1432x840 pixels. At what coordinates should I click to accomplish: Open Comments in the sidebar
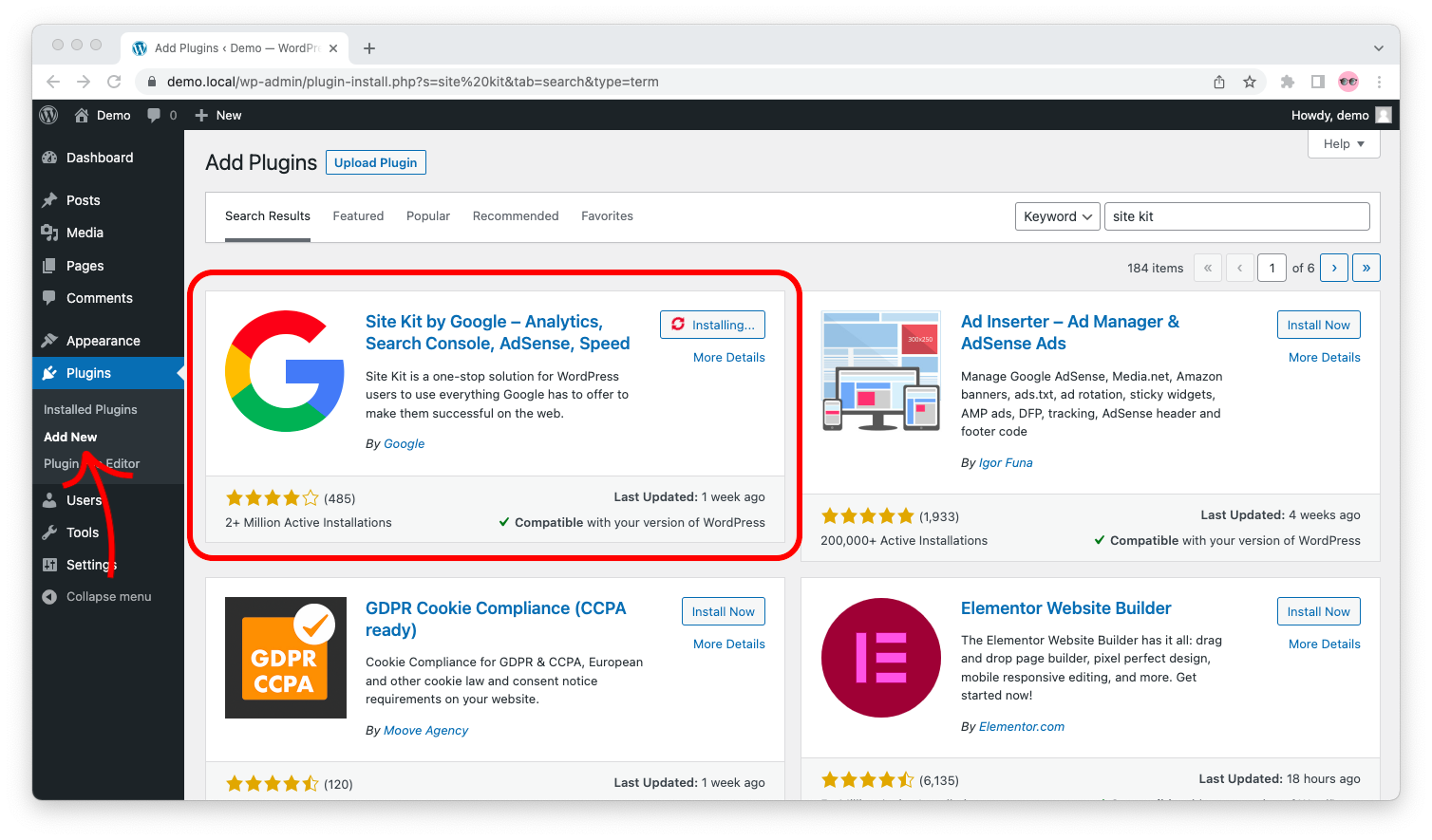point(99,298)
